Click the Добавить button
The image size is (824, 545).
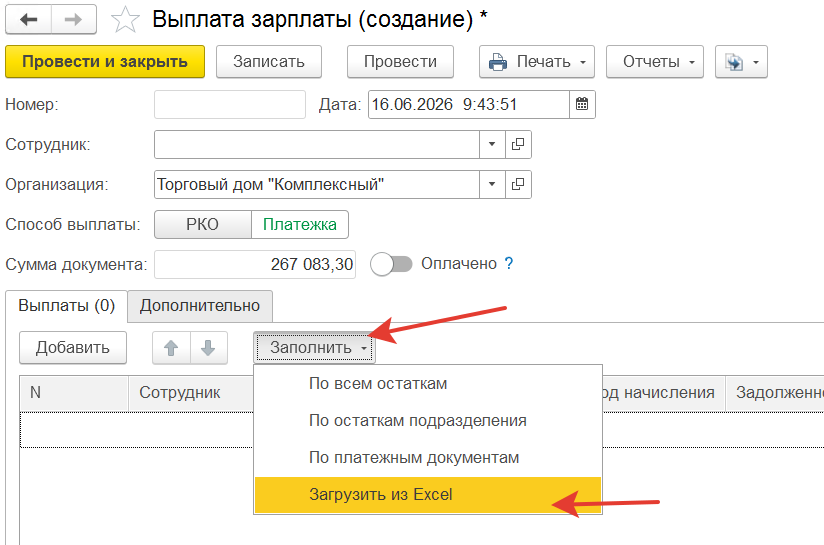pos(73,347)
